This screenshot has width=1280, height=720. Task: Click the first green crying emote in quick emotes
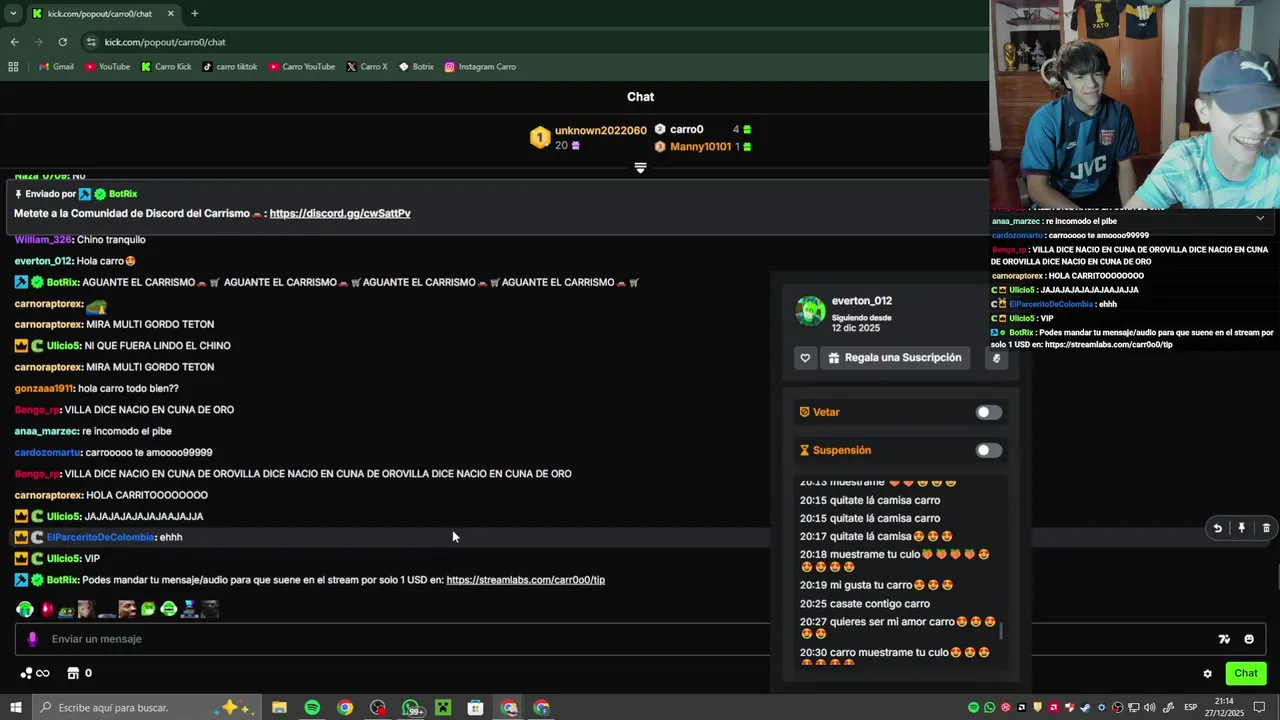[24, 609]
